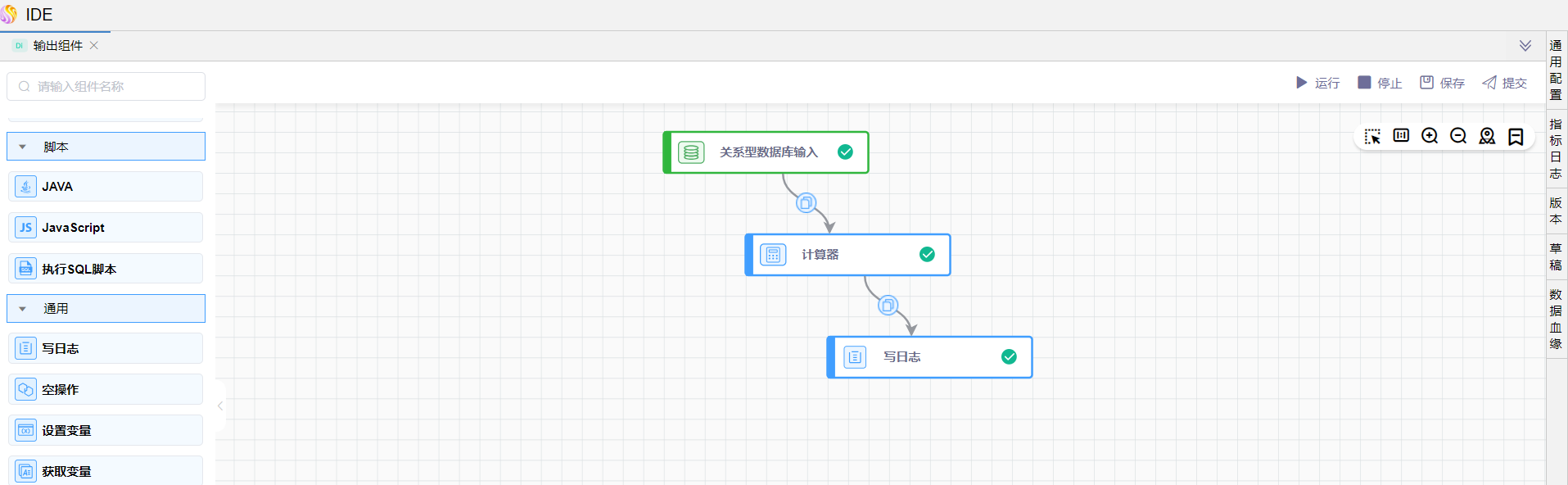Save the workflow with 保存
Screen dimensions: 1568x485
pos(1442,83)
